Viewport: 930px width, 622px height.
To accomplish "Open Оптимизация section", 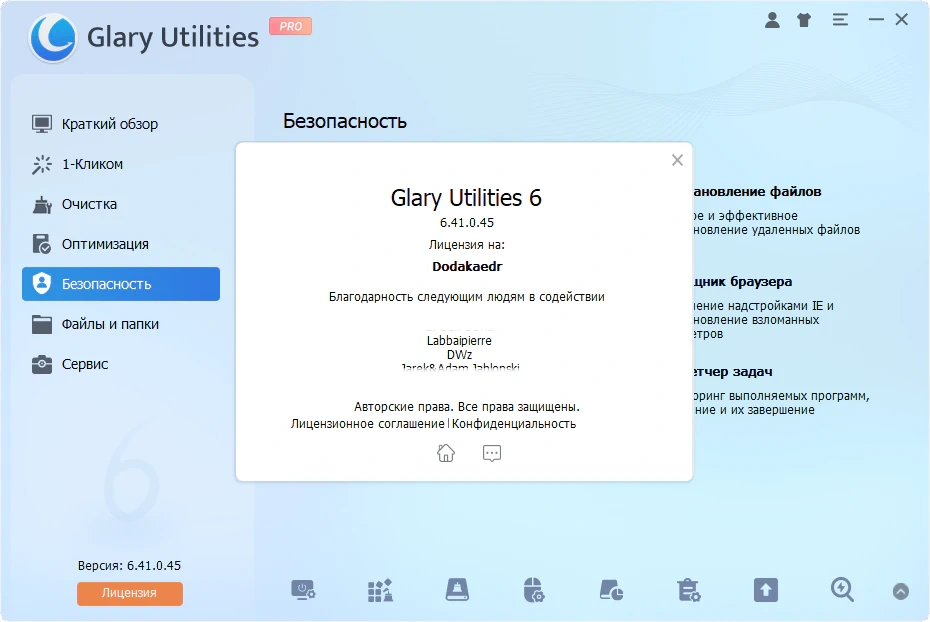I will tap(121, 244).
